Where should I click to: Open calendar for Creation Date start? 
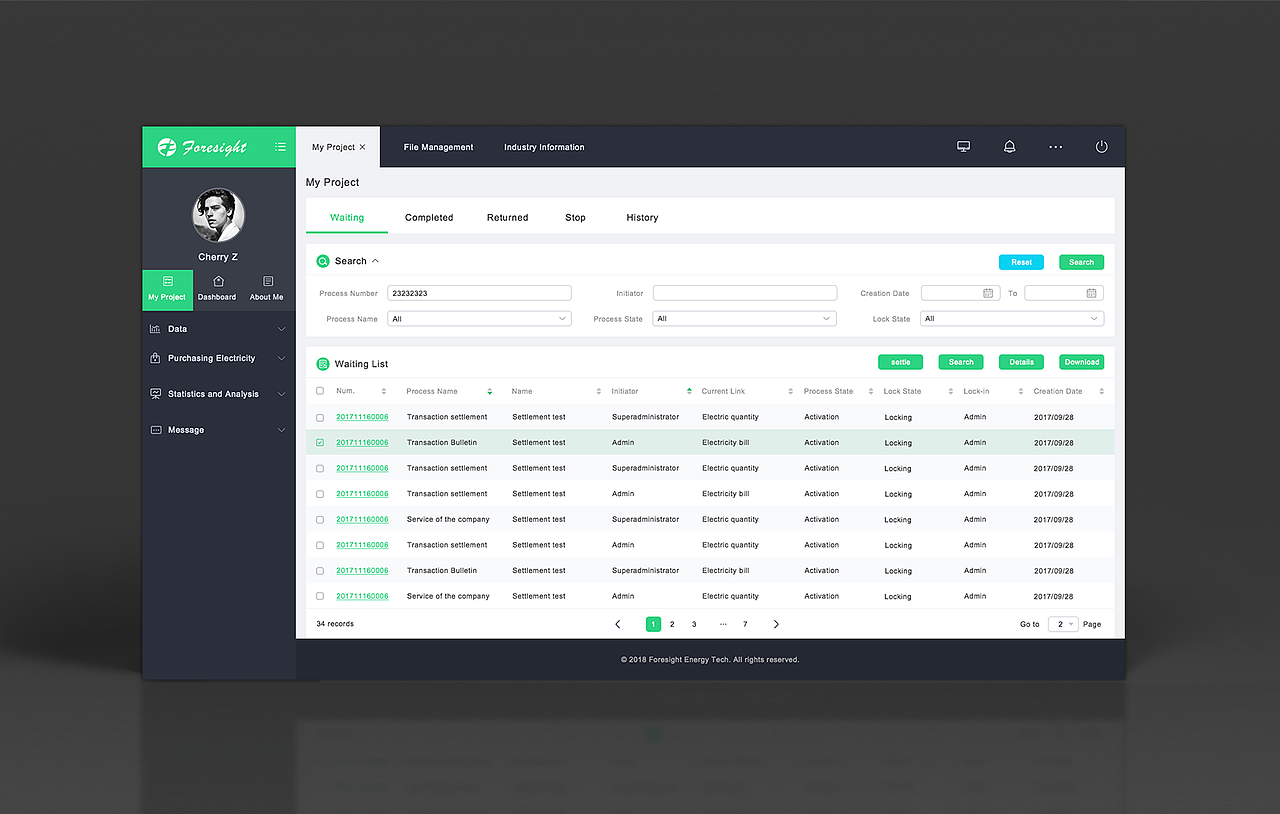pyautogui.click(x=988, y=293)
